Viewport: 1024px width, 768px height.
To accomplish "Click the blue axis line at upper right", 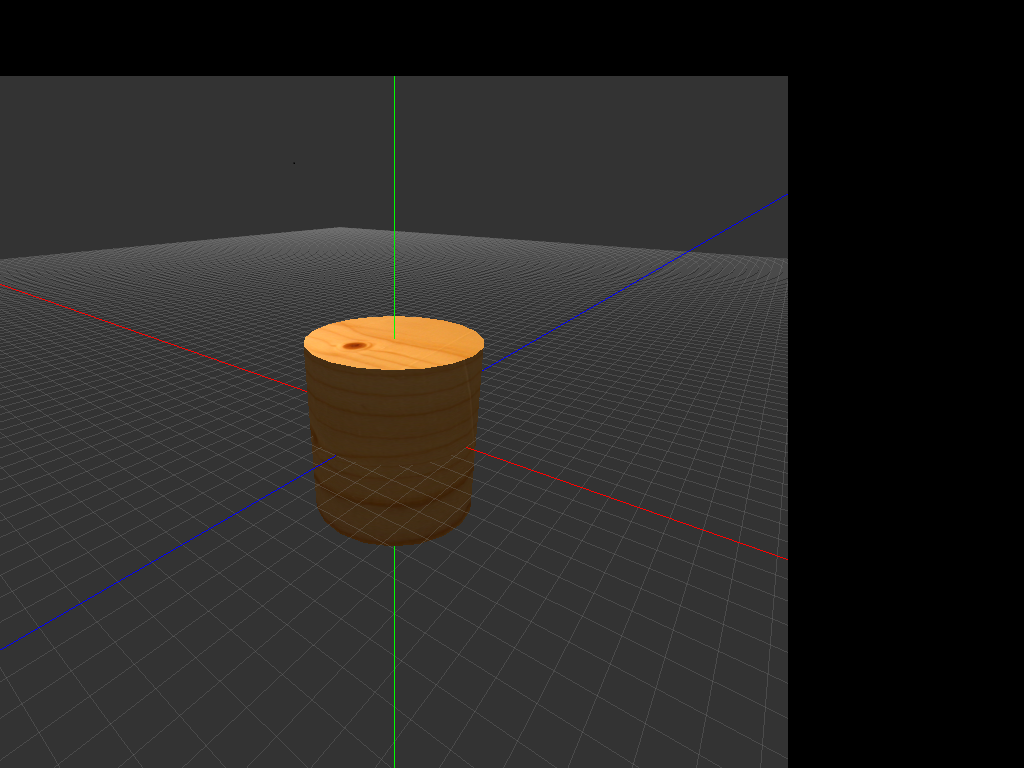I will (690, 249).
